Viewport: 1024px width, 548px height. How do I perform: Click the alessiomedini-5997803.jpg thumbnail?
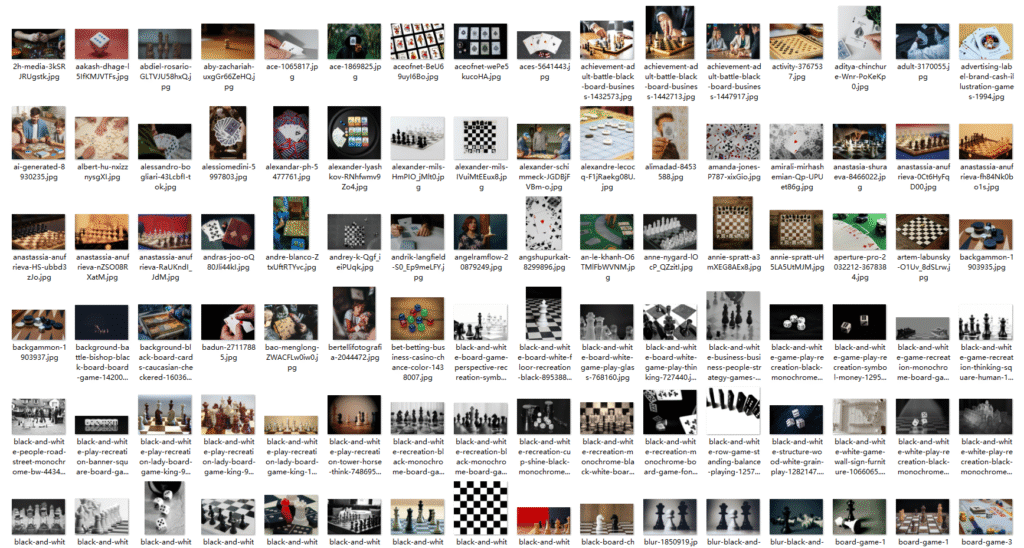[x=228, y=133]
